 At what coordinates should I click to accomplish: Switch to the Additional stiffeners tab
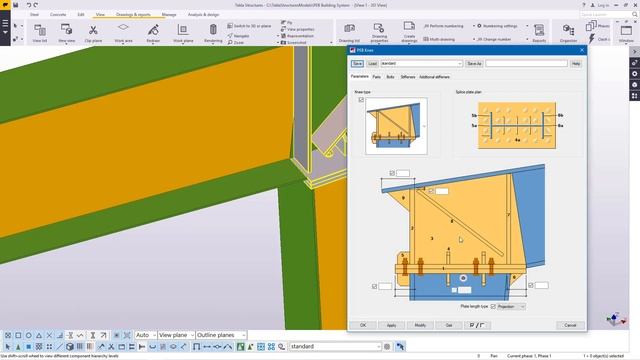pos(434,77)
